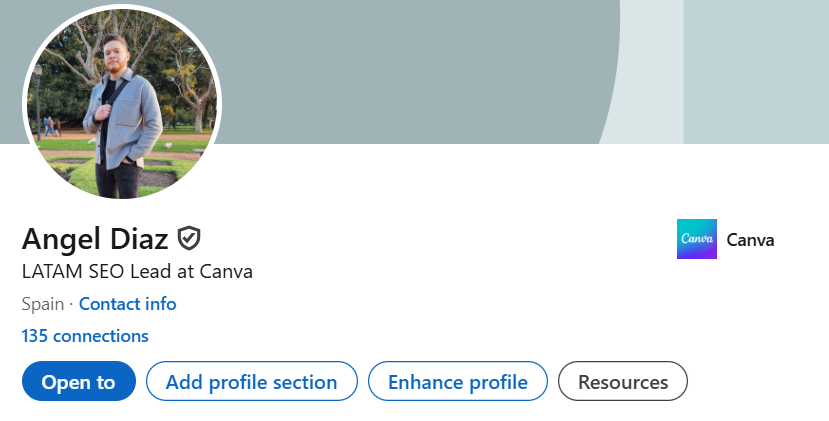Screen dimensions: 829x421
Task: Click the Add profile section button
Action: [251, 381]
